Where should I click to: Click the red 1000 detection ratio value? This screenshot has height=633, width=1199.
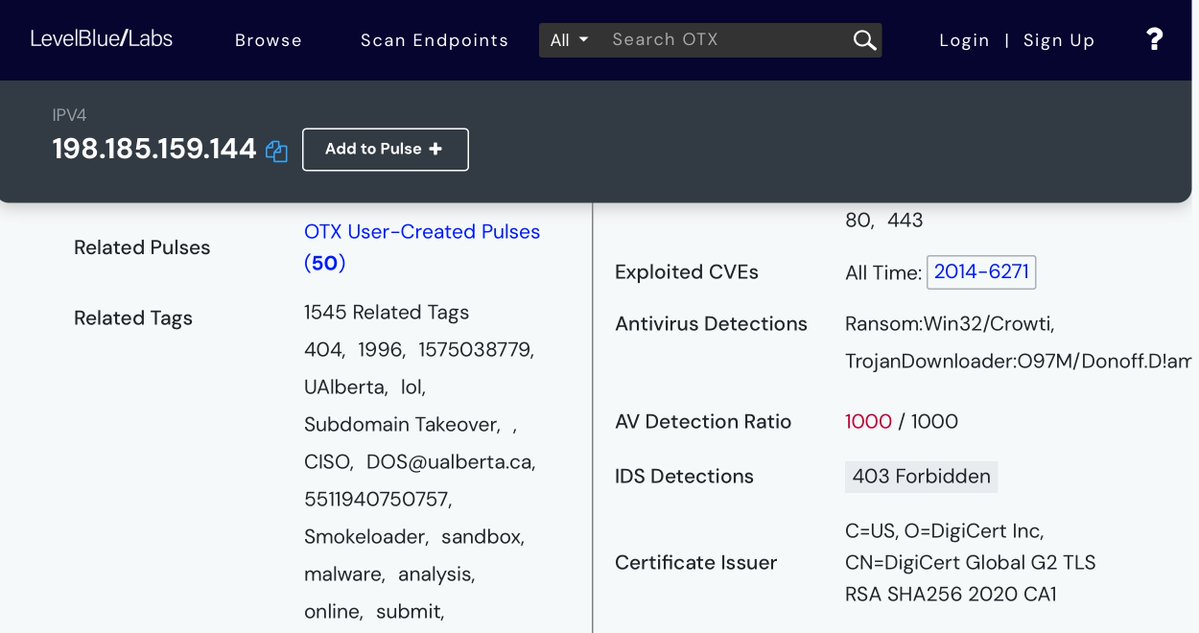(868, 422)
